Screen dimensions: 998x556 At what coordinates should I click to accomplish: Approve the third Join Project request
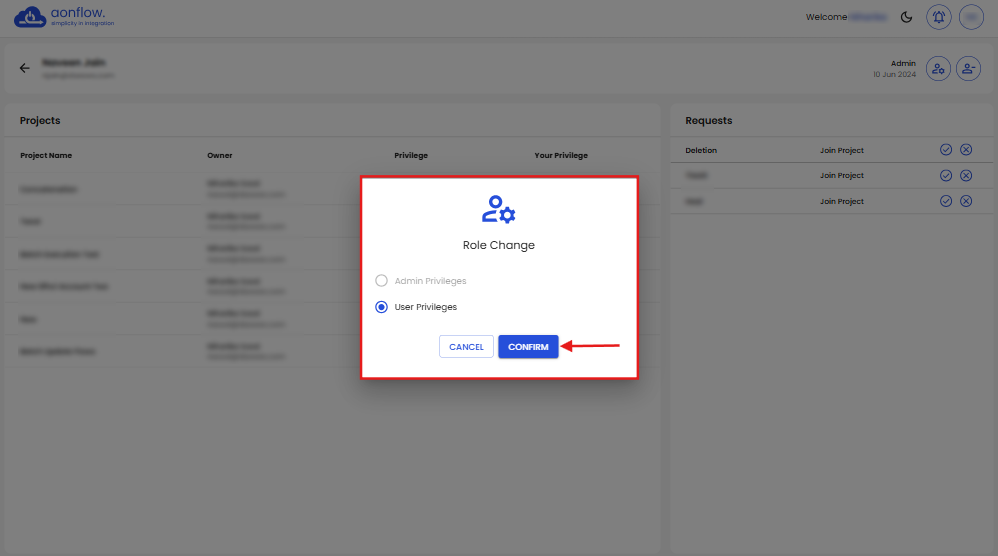[x=946, y=201]
